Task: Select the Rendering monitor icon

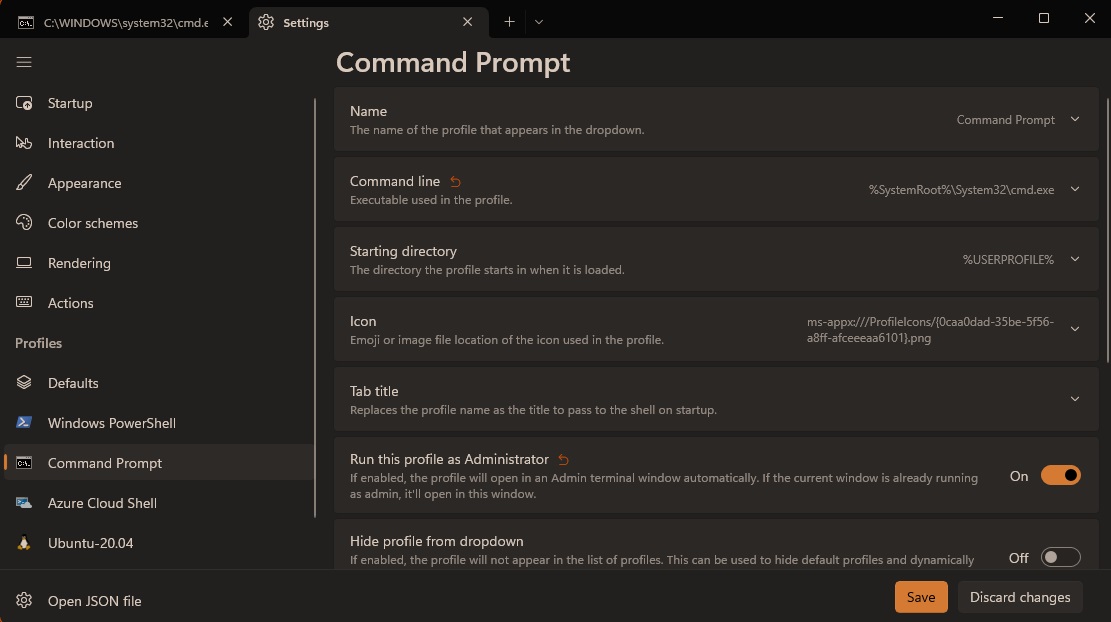Action: [x=24, y=263]
